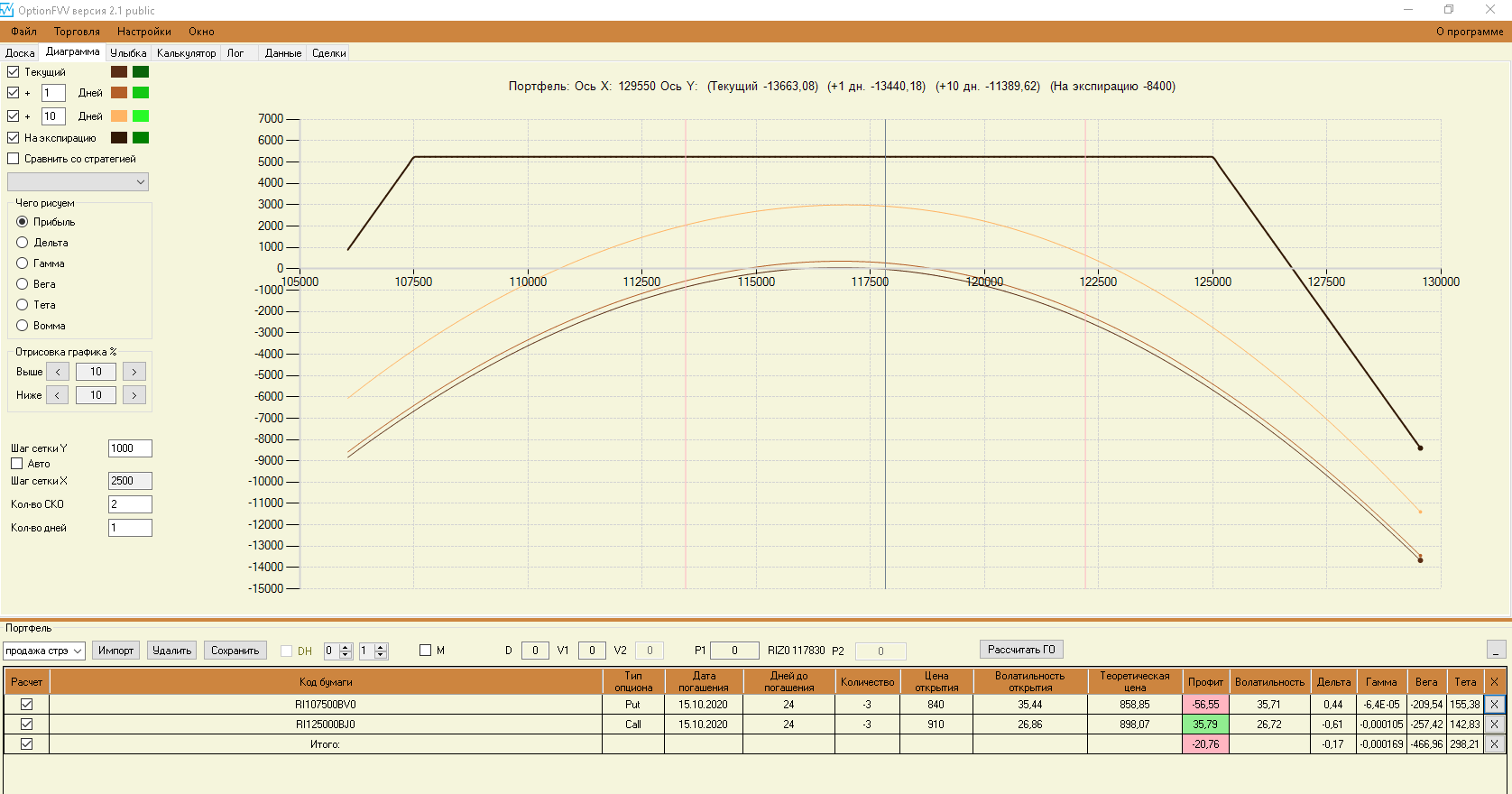Switch to the Доска tab
1512x794 pixels.
click(20, 53)
